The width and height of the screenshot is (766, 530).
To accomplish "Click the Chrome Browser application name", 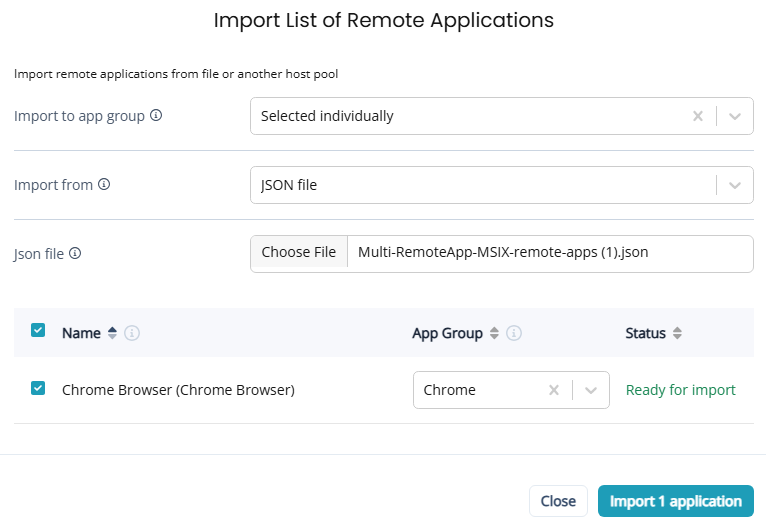I will point(178,390).
